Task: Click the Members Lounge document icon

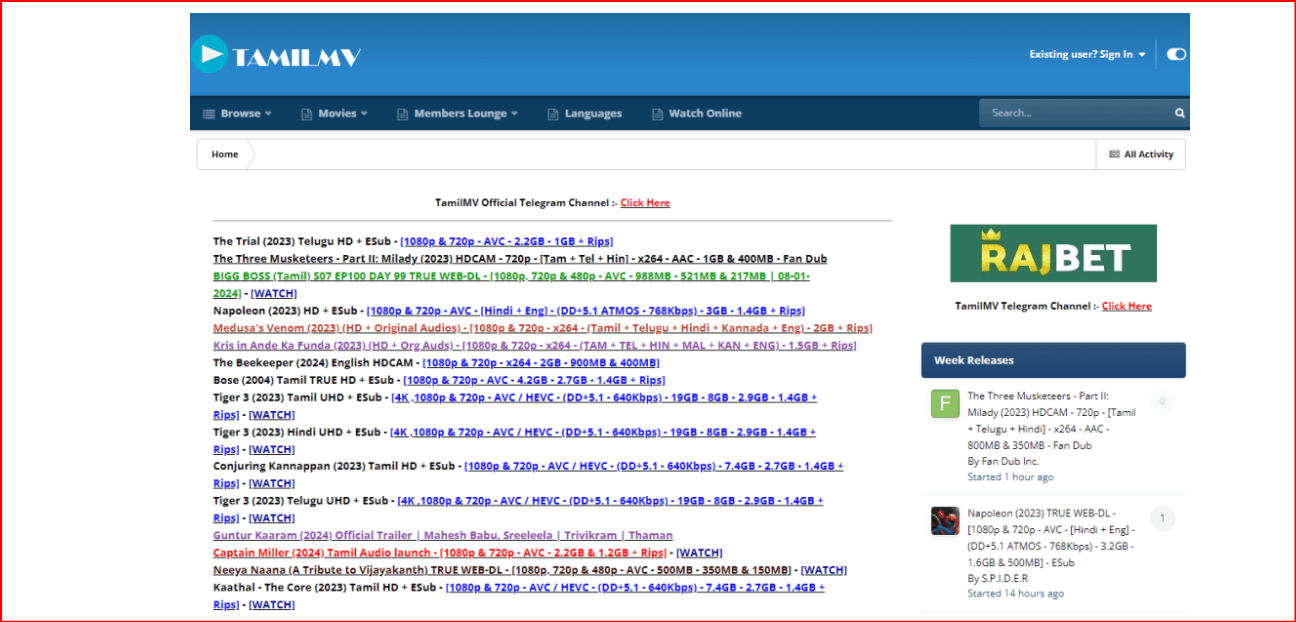Action: tap(403, 113)
